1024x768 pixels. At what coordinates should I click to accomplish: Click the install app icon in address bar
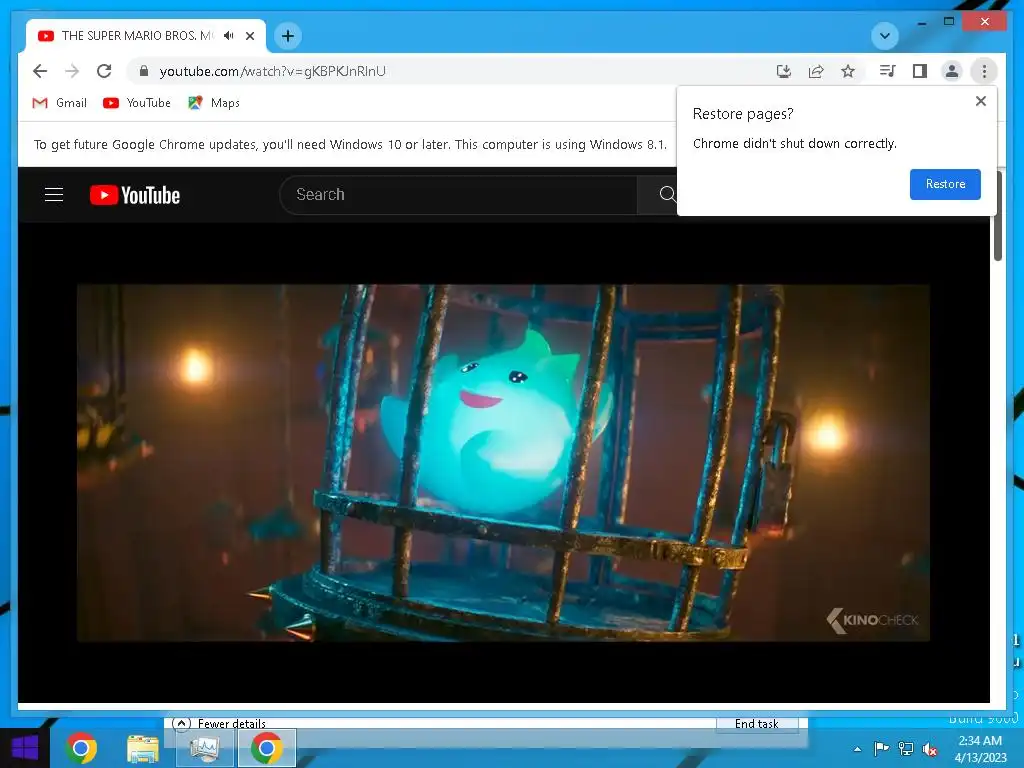[784, 71]
